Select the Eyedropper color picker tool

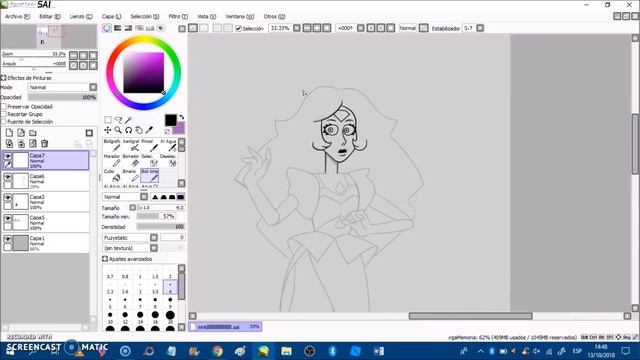click(149, 130)
